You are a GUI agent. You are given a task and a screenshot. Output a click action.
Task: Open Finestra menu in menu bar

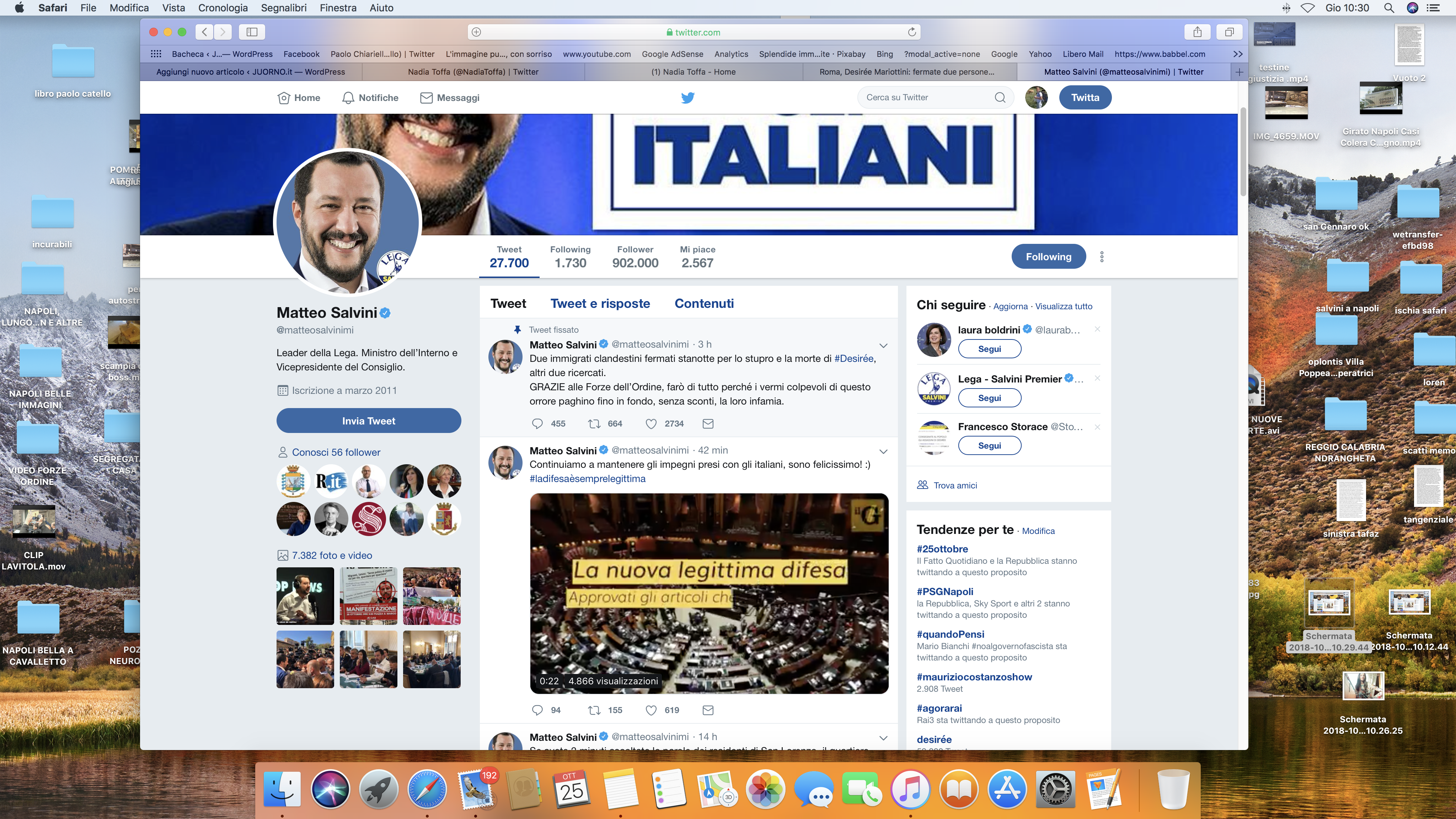338,8
